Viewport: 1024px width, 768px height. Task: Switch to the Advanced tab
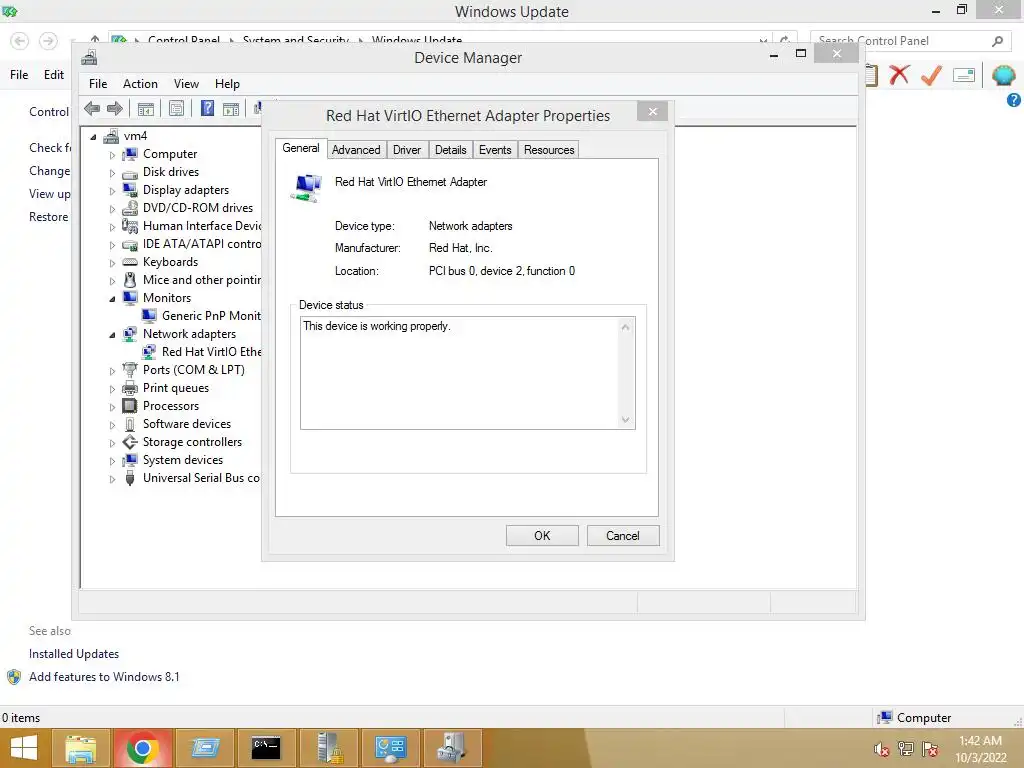pos(356,150)
